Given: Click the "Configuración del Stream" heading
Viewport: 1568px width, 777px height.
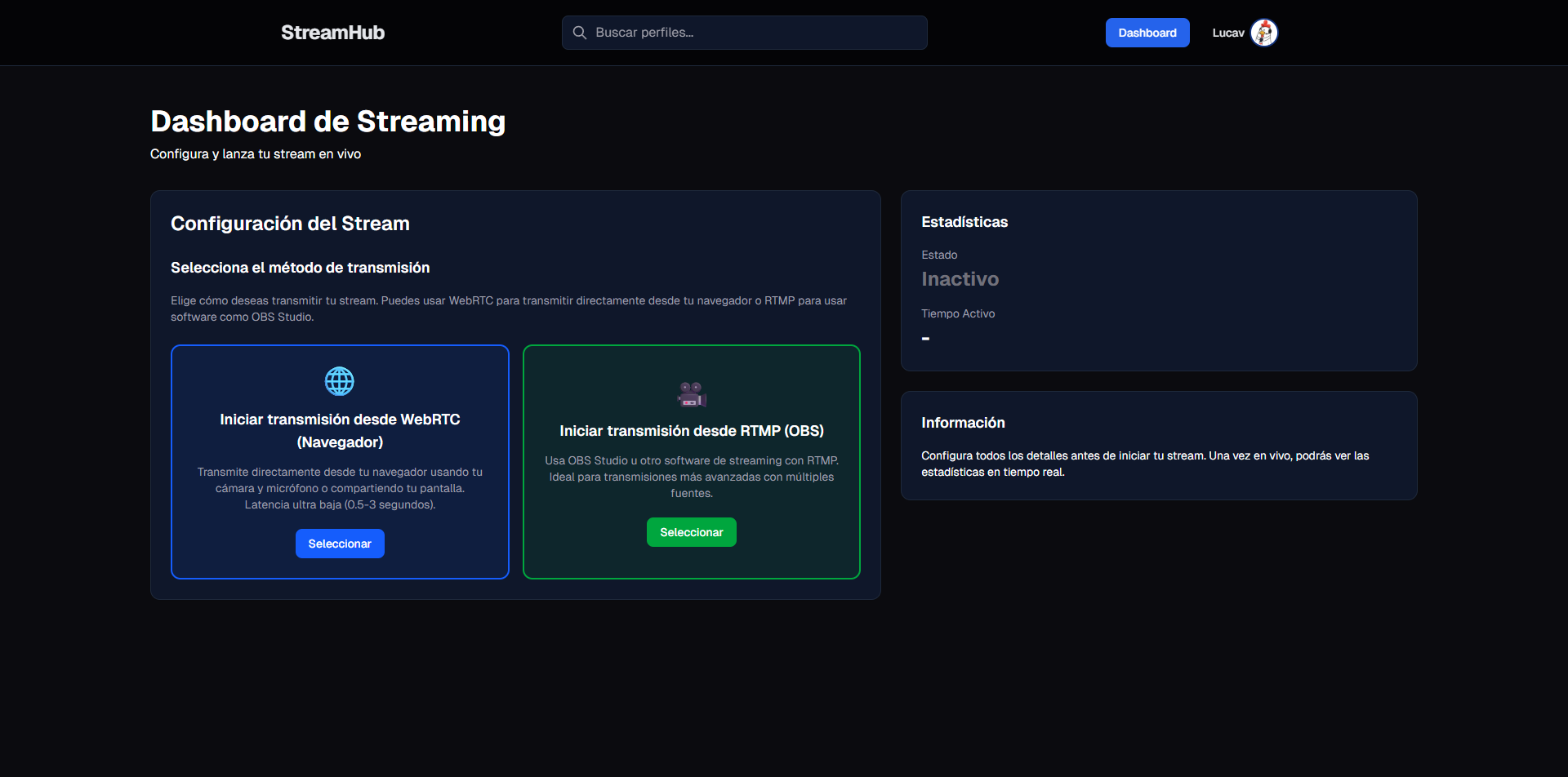Looking at the screenshot, I should (290, 224).
